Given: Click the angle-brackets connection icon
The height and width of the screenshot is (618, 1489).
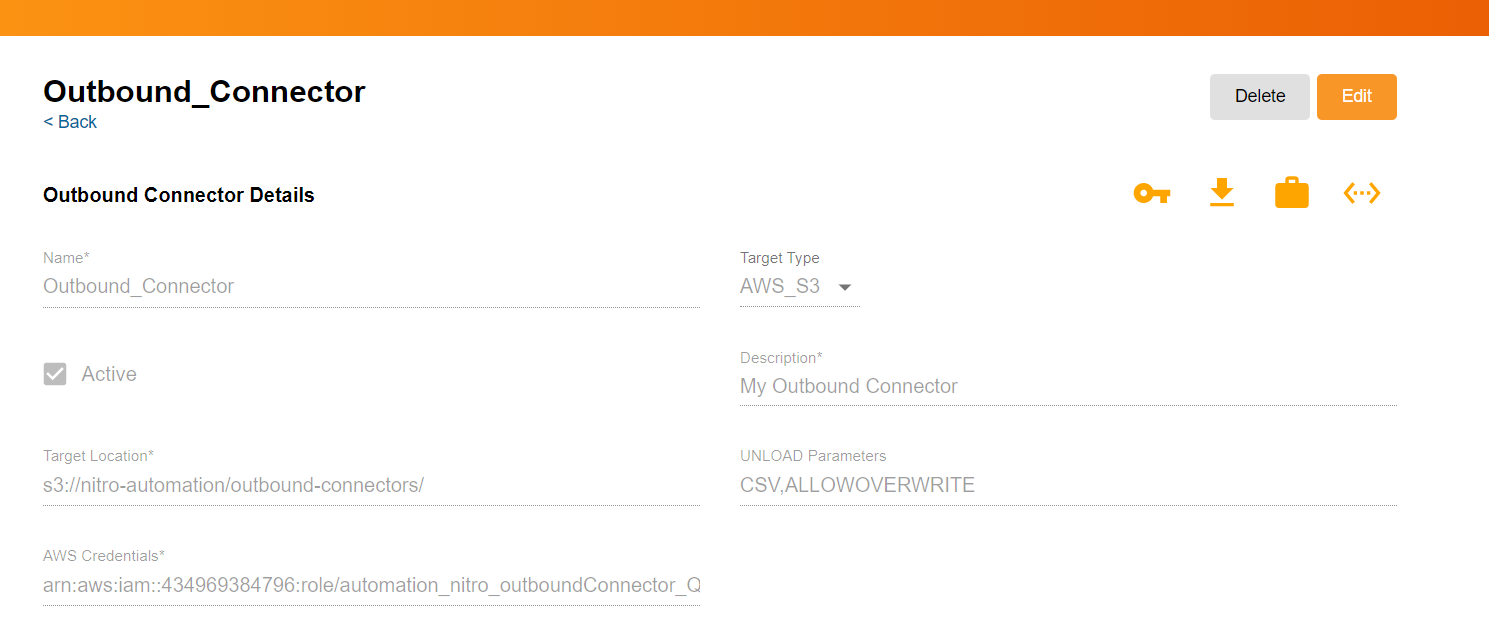Looking at the screenshot, I should coord(1362,193).
